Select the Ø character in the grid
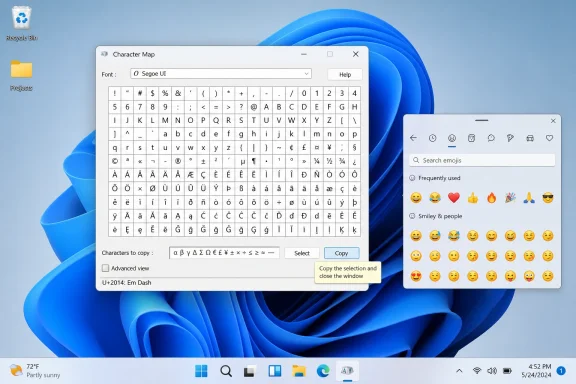 (x=152, y=189)
